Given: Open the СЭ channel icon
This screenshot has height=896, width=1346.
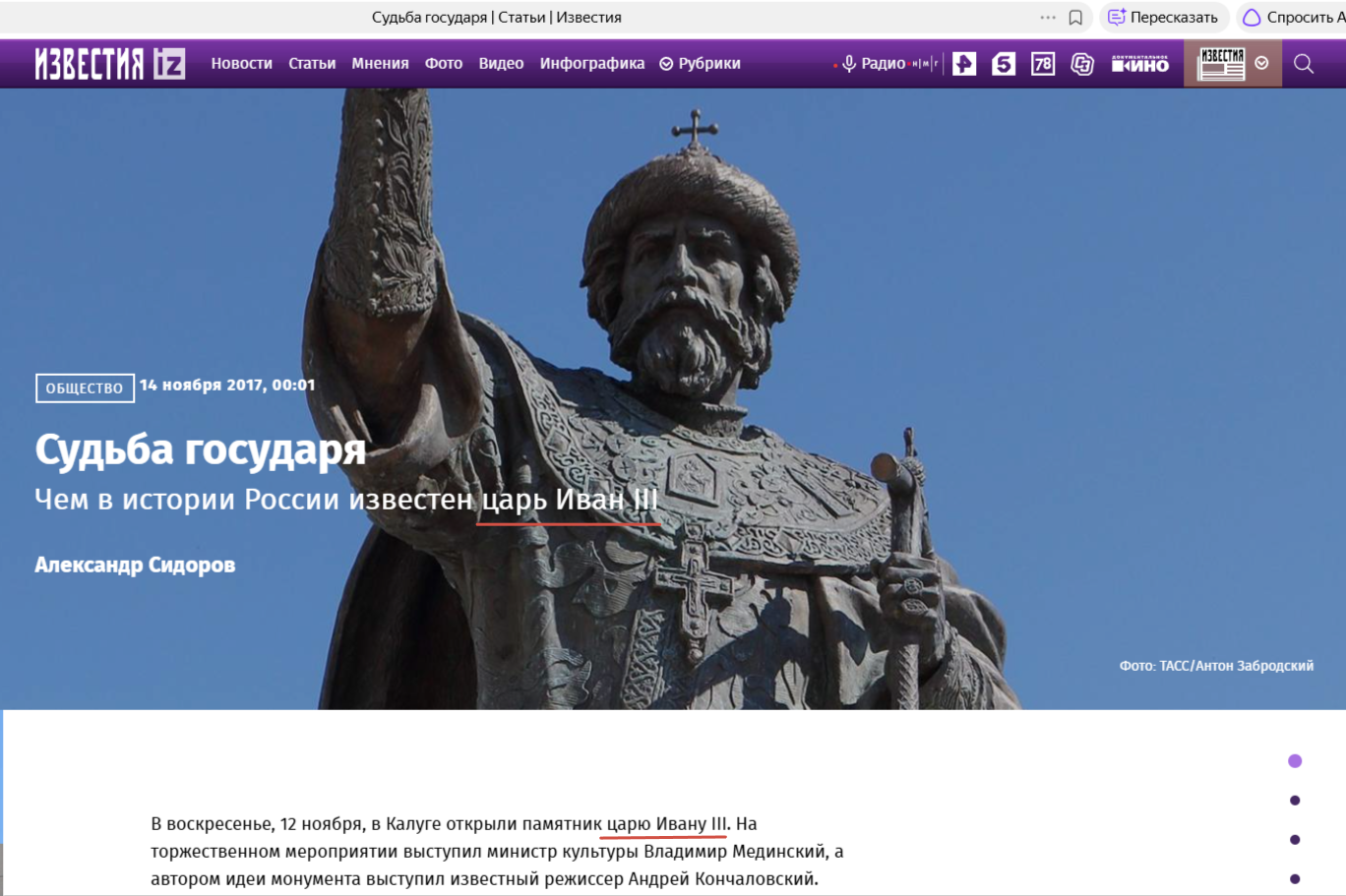Looking at the screenshot, I should 1082,64.
